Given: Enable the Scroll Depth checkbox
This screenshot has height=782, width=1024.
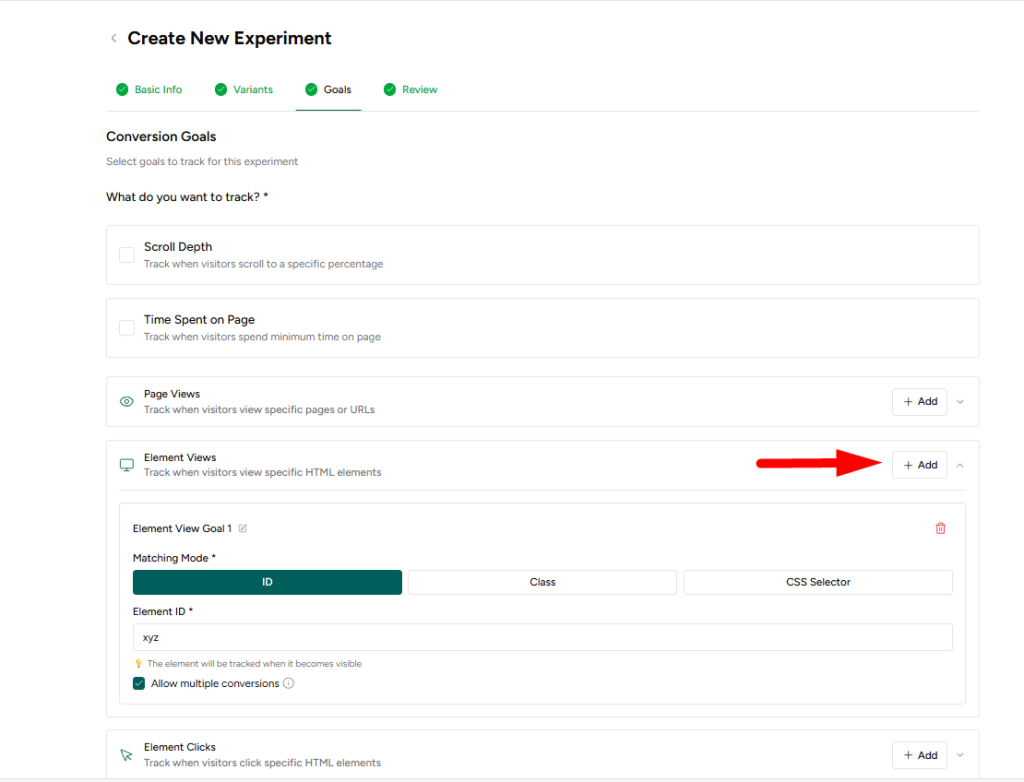Looking at the screenshot, I should tap(127, 255).
